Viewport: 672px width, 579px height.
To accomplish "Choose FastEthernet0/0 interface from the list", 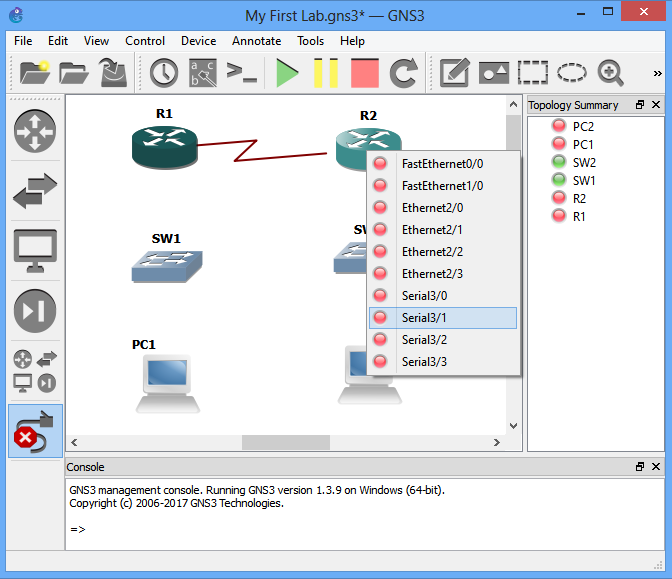I will 443,164.
